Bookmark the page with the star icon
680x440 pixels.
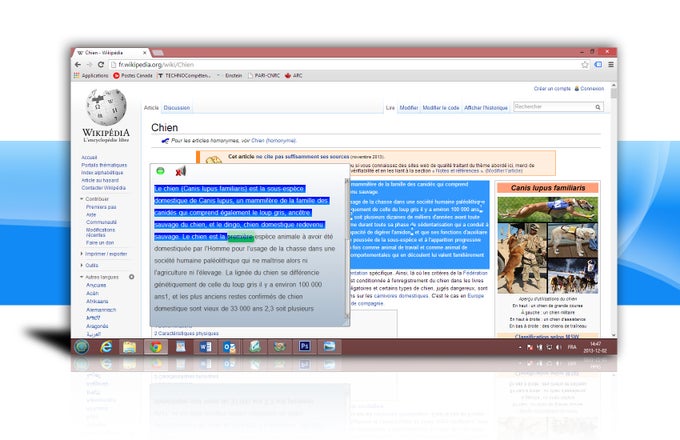(x=585, y=65)
